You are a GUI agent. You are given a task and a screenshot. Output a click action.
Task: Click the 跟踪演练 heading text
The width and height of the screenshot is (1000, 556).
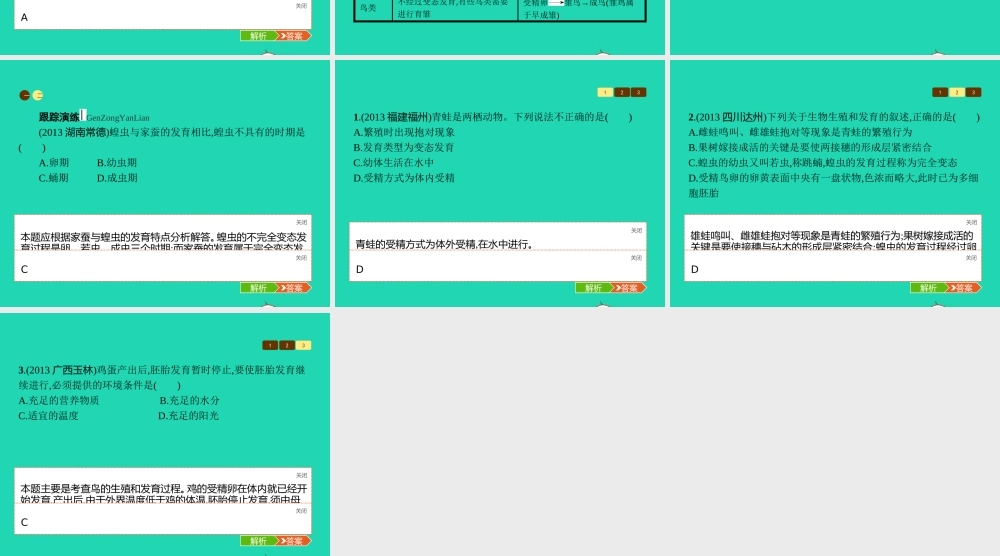(59, 117)
